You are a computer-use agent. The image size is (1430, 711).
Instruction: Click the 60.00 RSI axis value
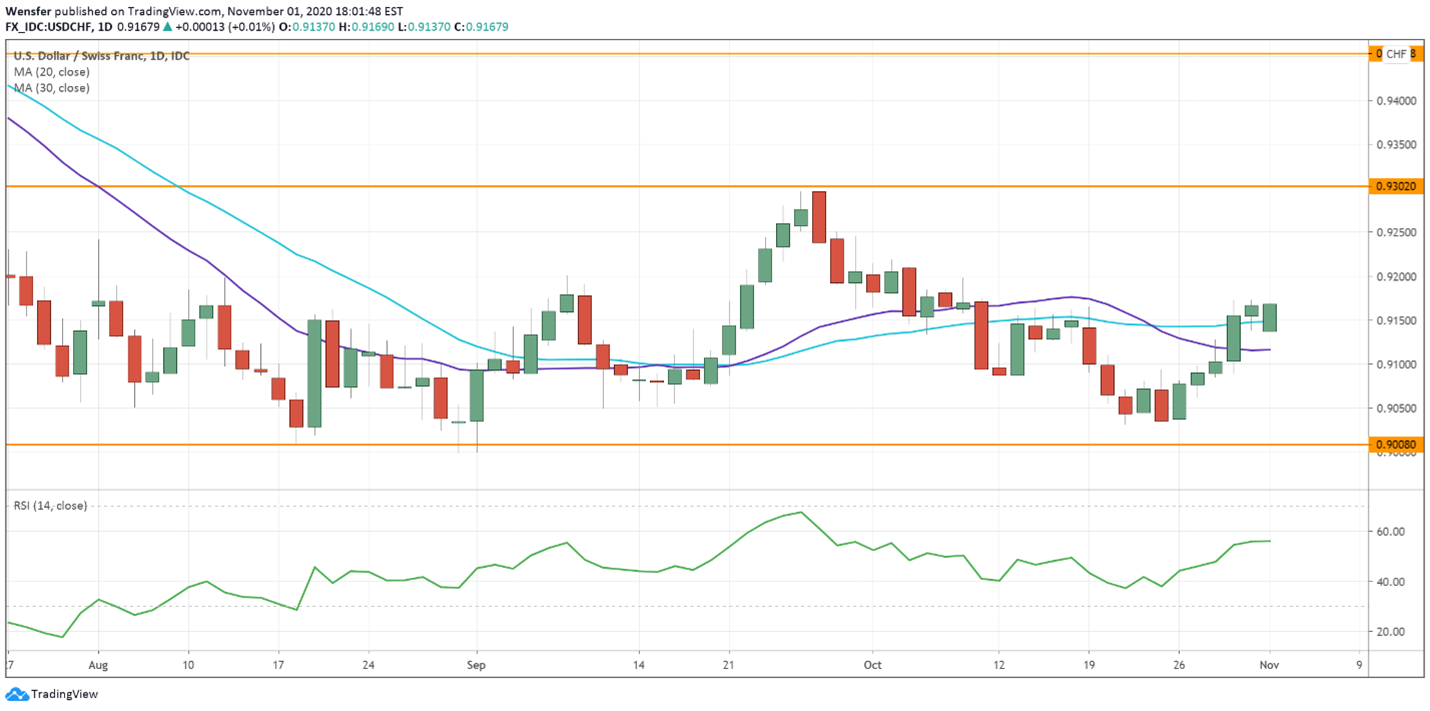pyautogui.click(x=1390, y=532)
